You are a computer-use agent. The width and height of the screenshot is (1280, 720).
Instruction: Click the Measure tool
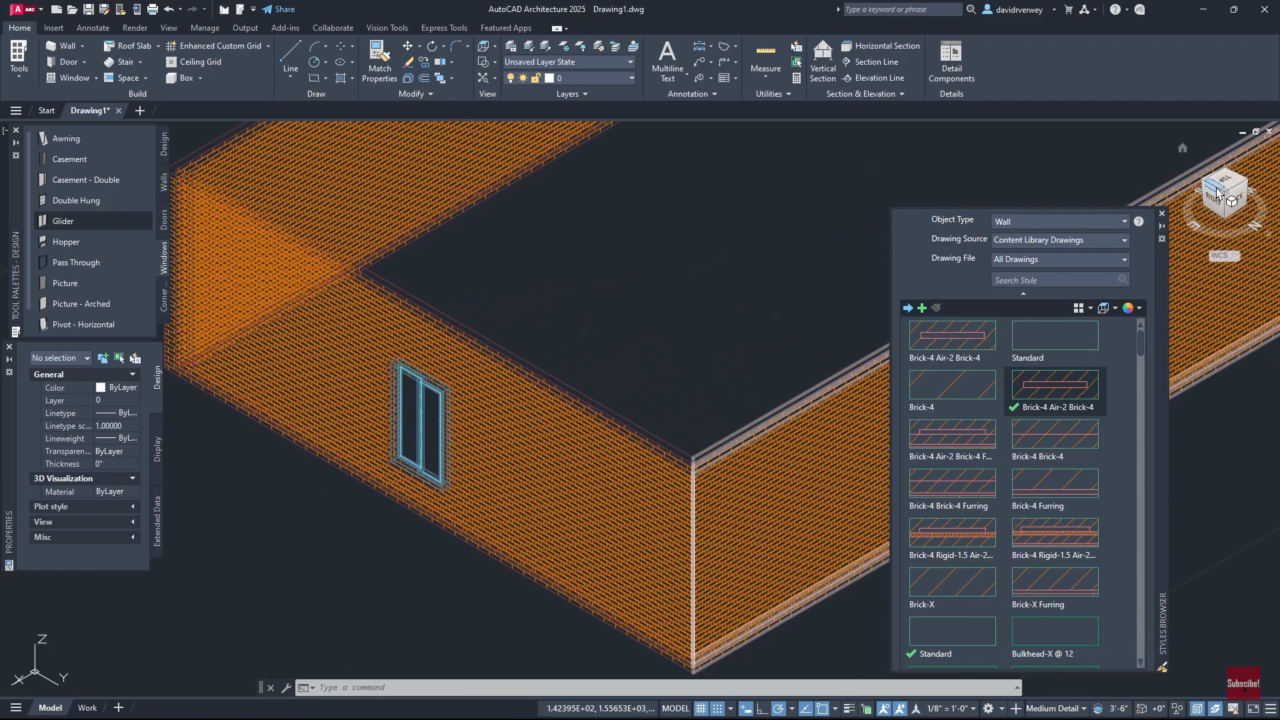pyautogui.click(x=766, y=58)
